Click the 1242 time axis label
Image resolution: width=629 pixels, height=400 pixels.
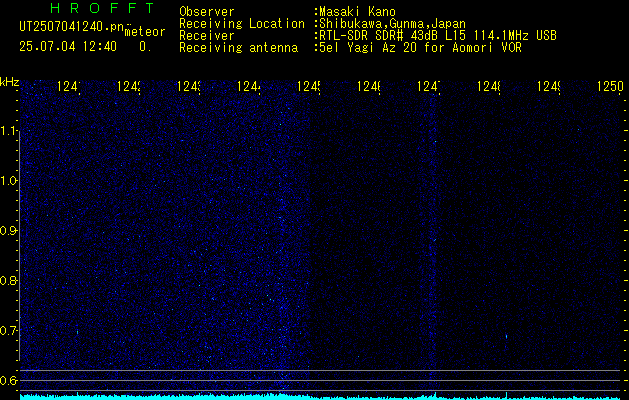pyautogui.click(x=128, y=86)
